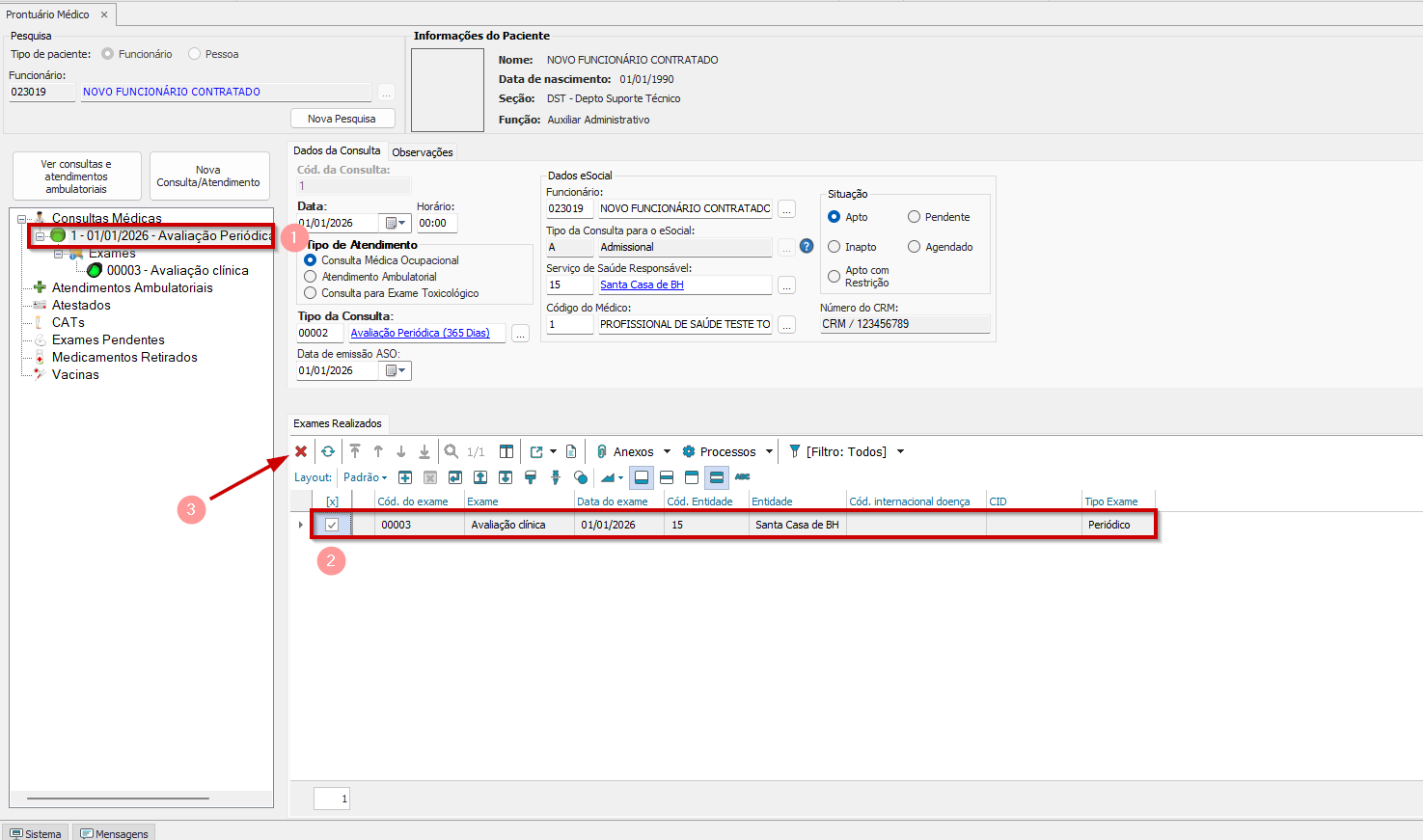Go to last record arrow icon
Image resolution: width=1423 pixels, height=840 pixels.
[x=424, y=451]
